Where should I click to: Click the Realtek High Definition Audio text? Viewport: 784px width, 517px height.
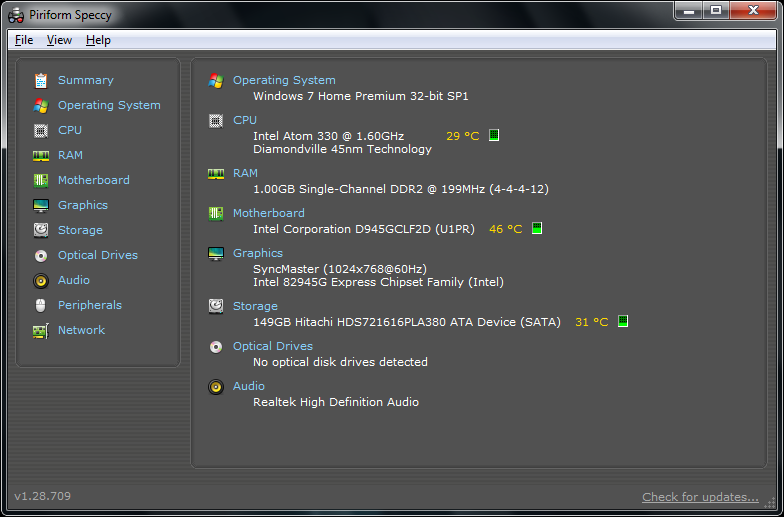coord(336,402)
